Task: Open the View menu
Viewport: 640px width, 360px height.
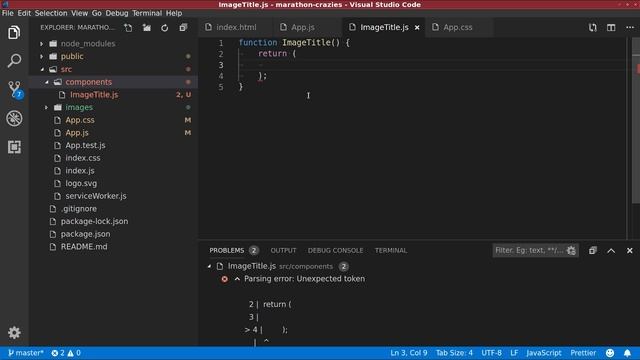Action: [79, 13]
